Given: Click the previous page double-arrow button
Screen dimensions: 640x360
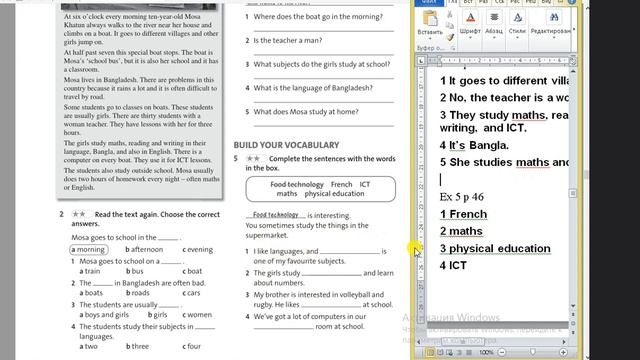Looking at the screenshot, I should coord(573,315).
